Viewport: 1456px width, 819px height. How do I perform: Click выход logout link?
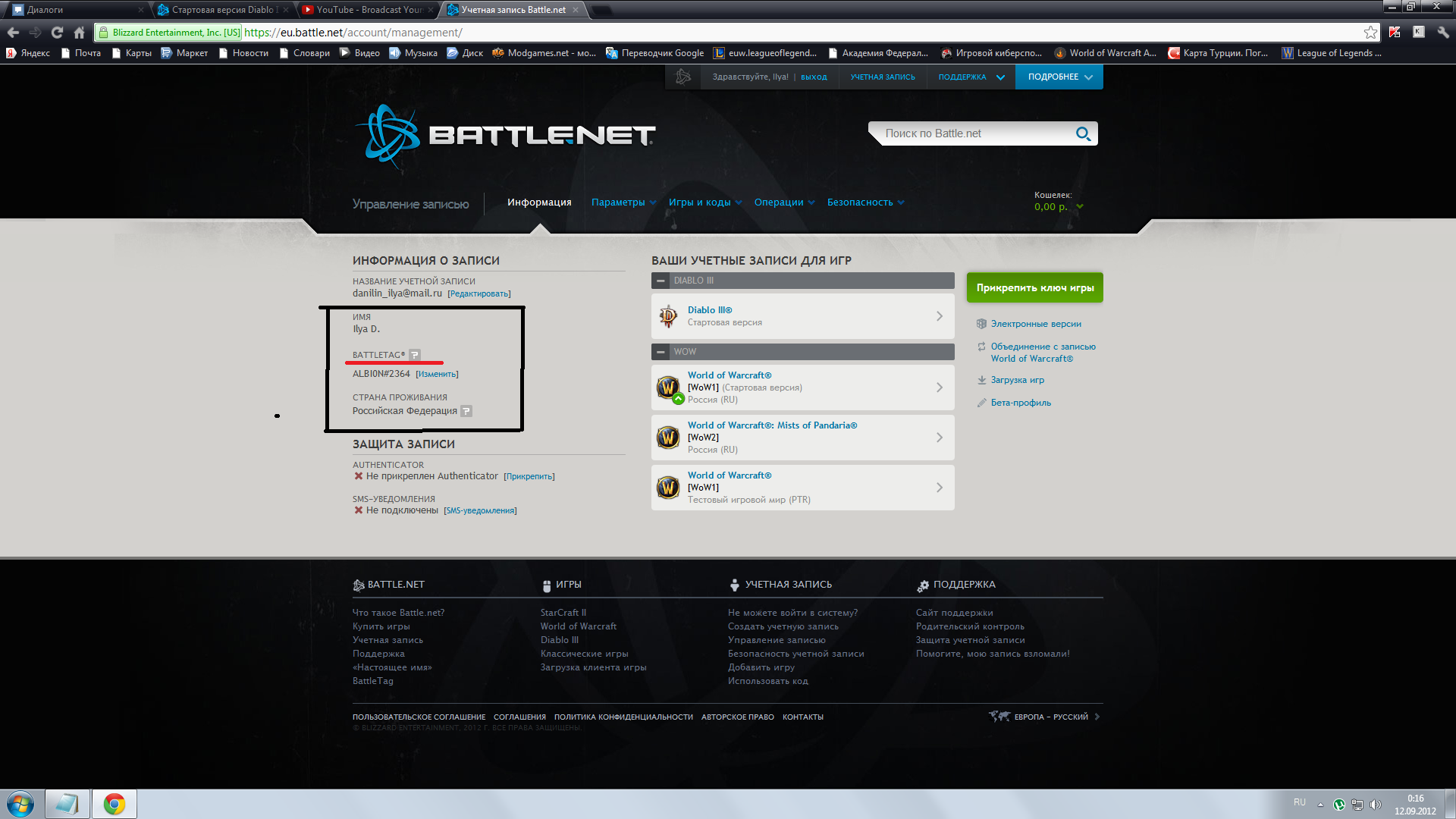point(814,77)
